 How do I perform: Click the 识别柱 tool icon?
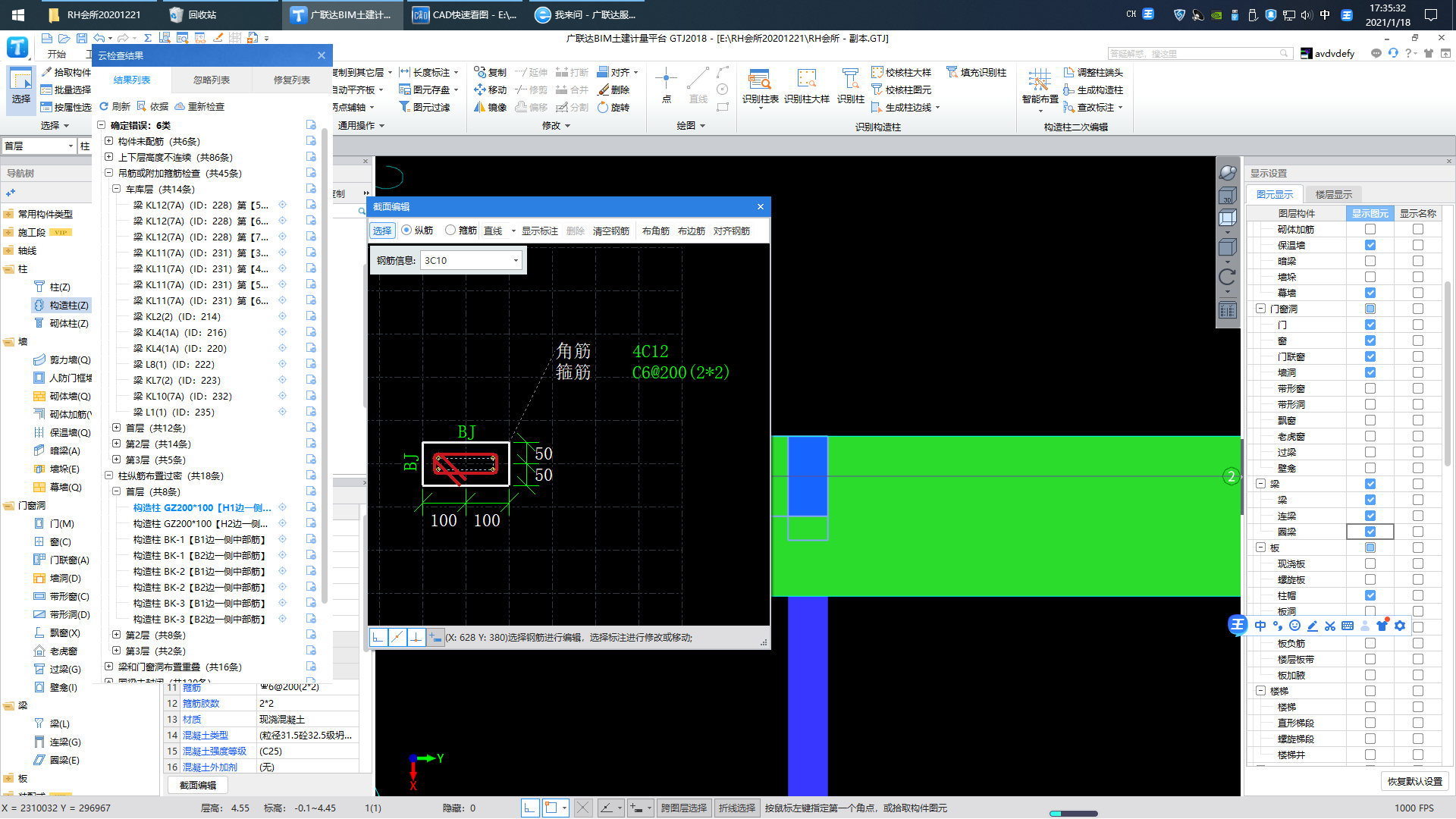tap(850, 79)
